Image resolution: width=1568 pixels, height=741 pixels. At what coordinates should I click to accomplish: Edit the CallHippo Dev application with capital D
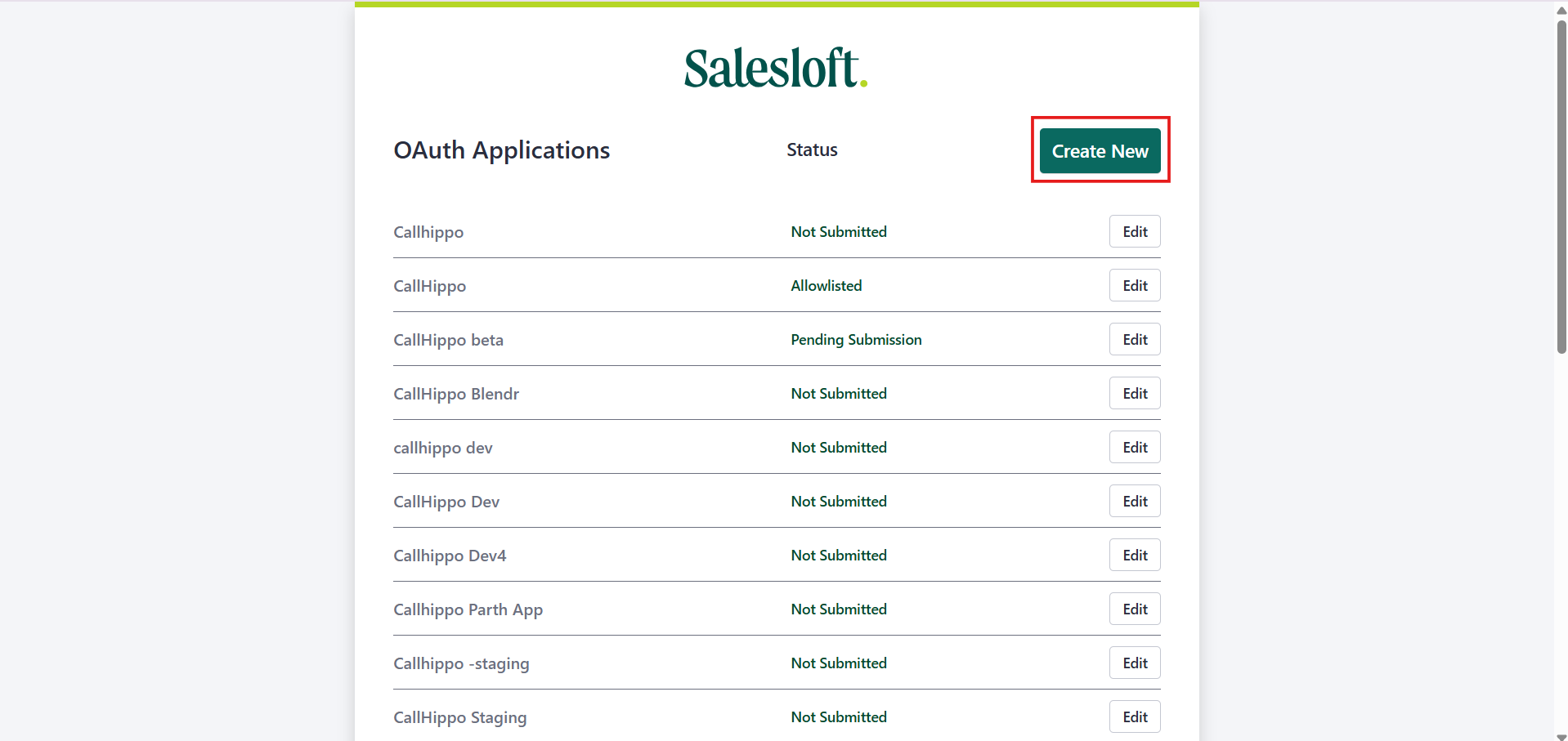[1135, 501]
